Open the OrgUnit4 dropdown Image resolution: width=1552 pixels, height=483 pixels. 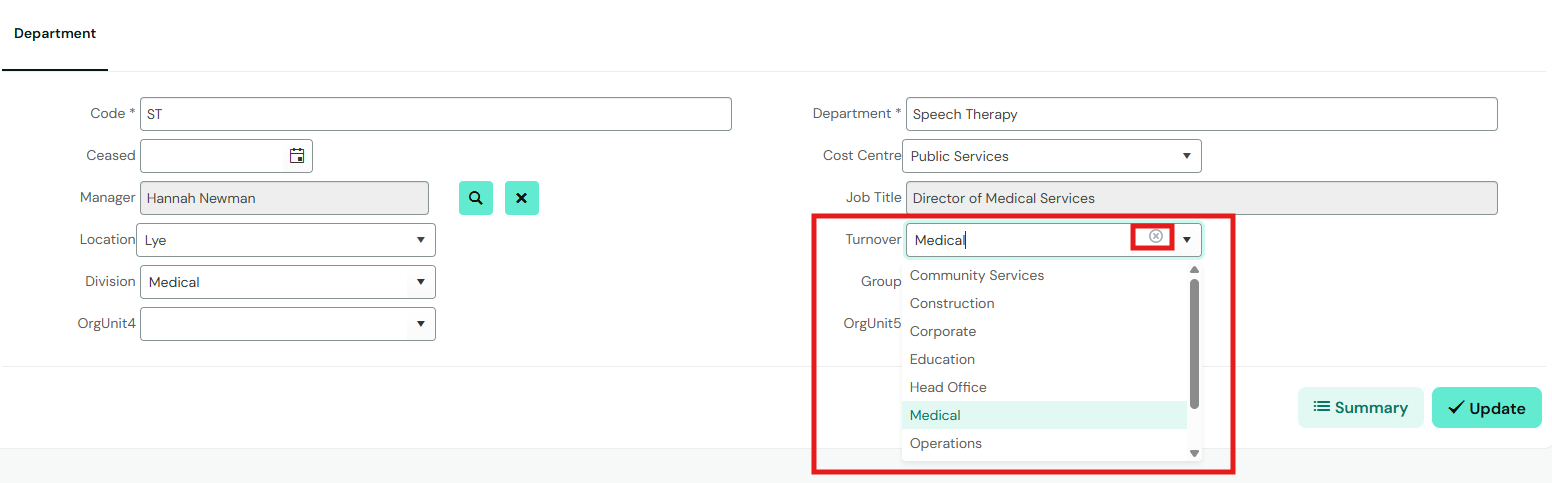(288, 324)
